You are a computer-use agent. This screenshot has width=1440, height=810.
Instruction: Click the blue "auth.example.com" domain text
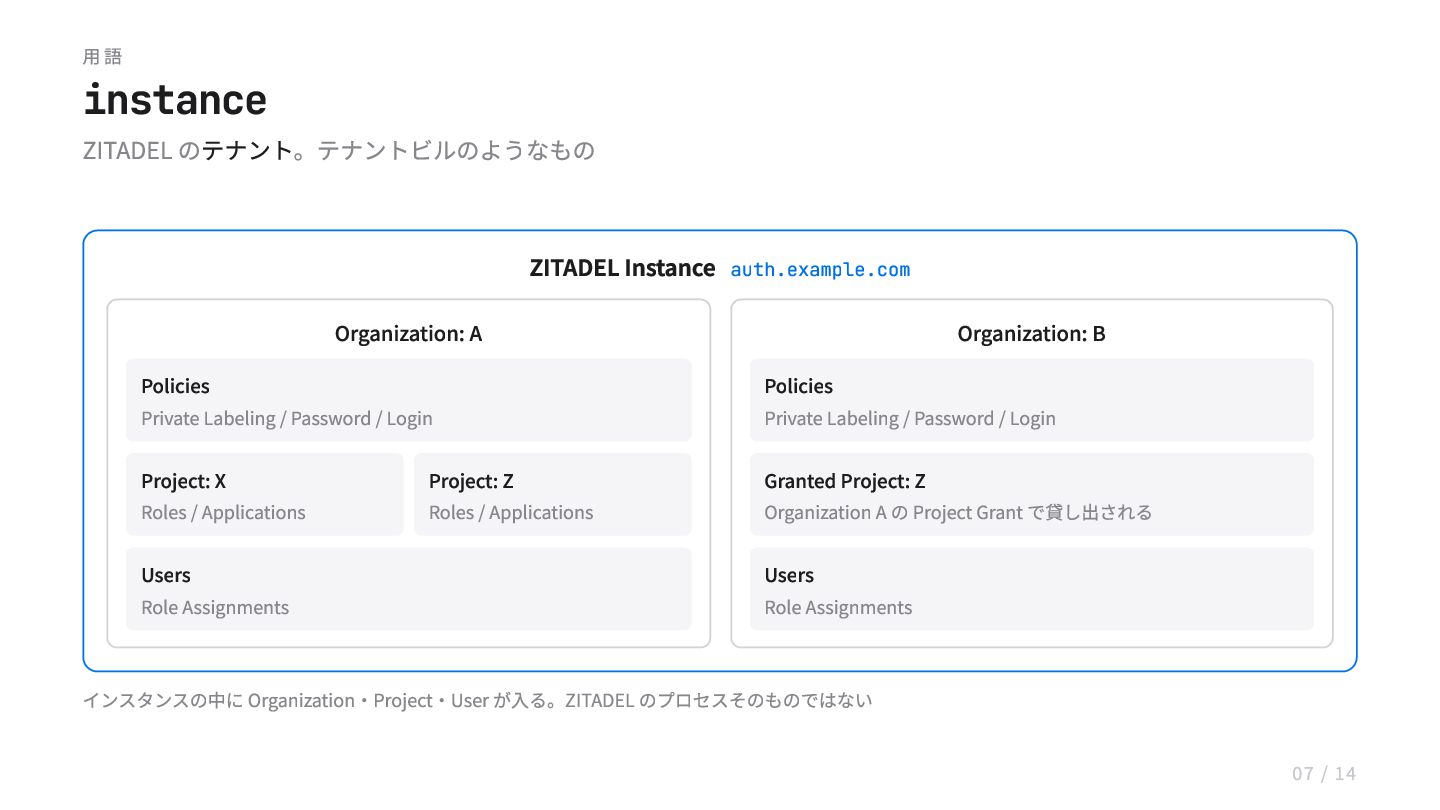(x=820, y=269)
